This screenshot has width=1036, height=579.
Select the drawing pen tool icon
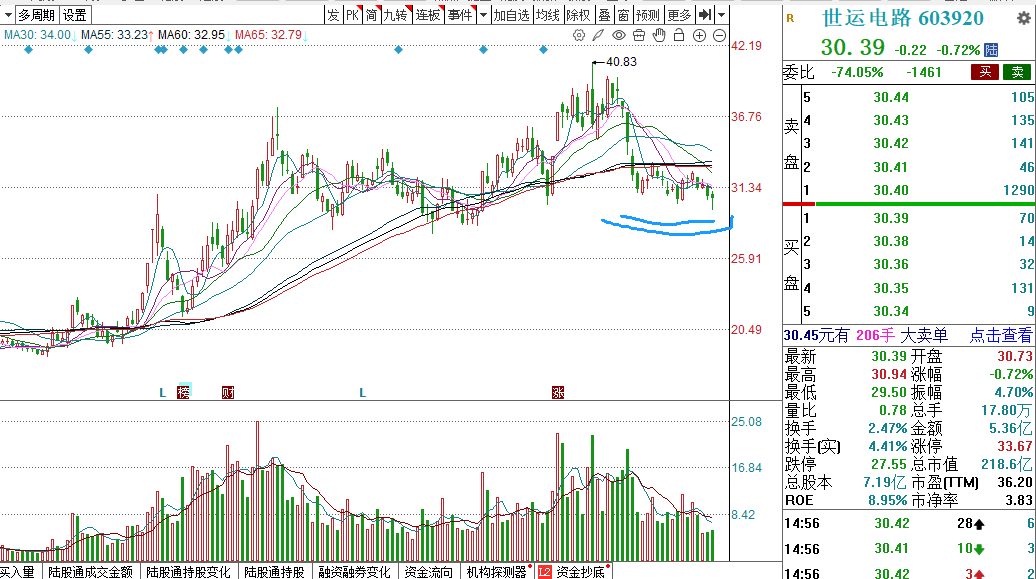[x=598, y=36]
